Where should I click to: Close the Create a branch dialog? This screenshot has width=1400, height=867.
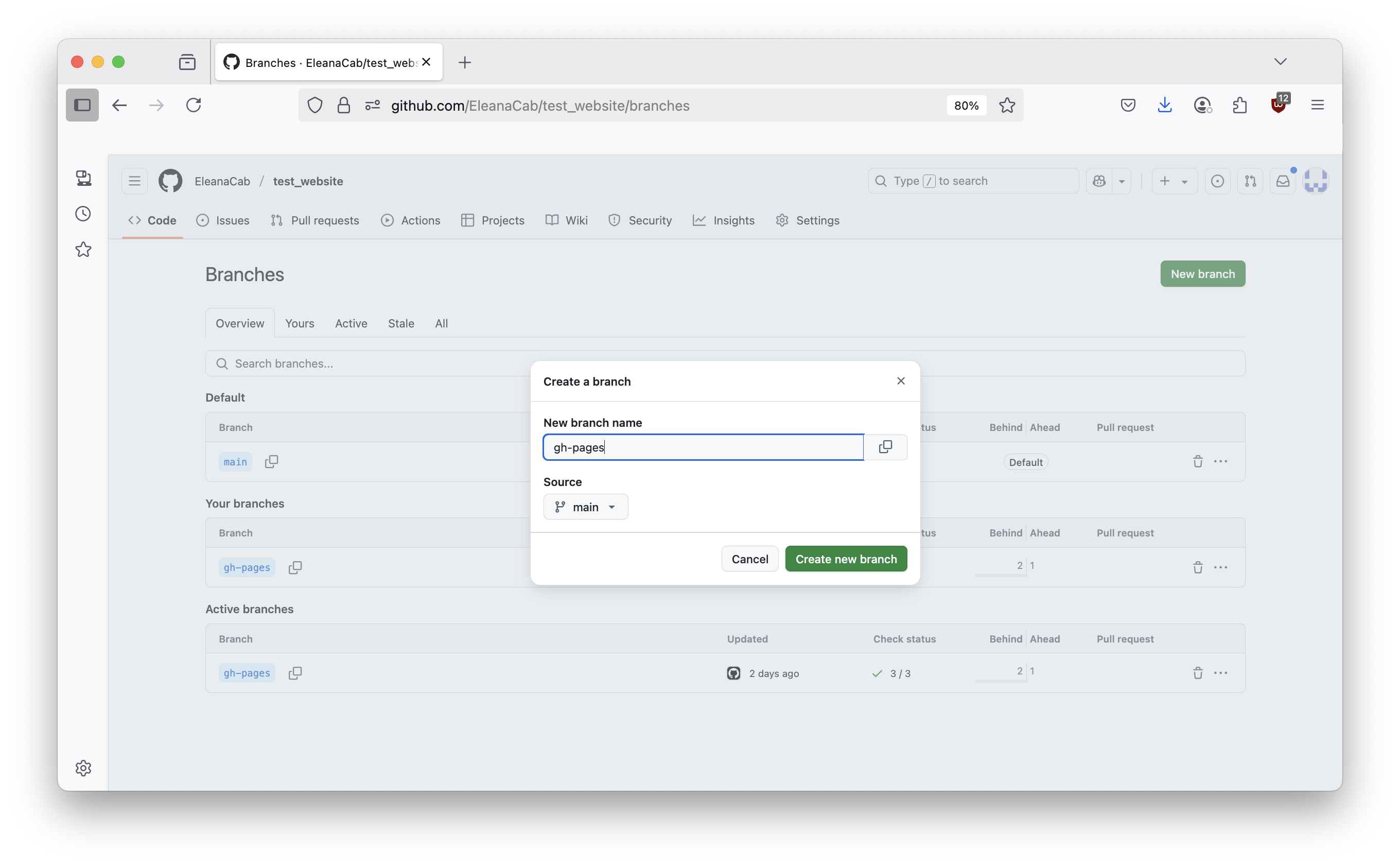pyautogui.click(x=901, y=381)
